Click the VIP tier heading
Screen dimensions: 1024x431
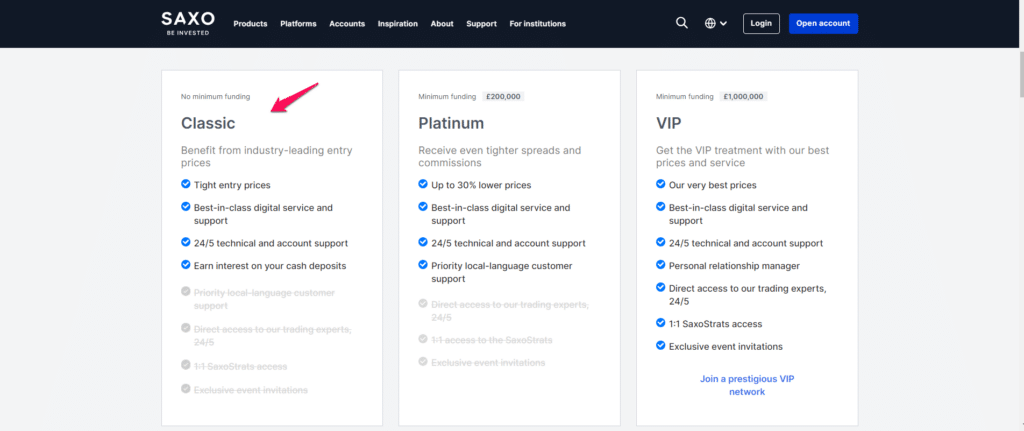click(669, 123)
